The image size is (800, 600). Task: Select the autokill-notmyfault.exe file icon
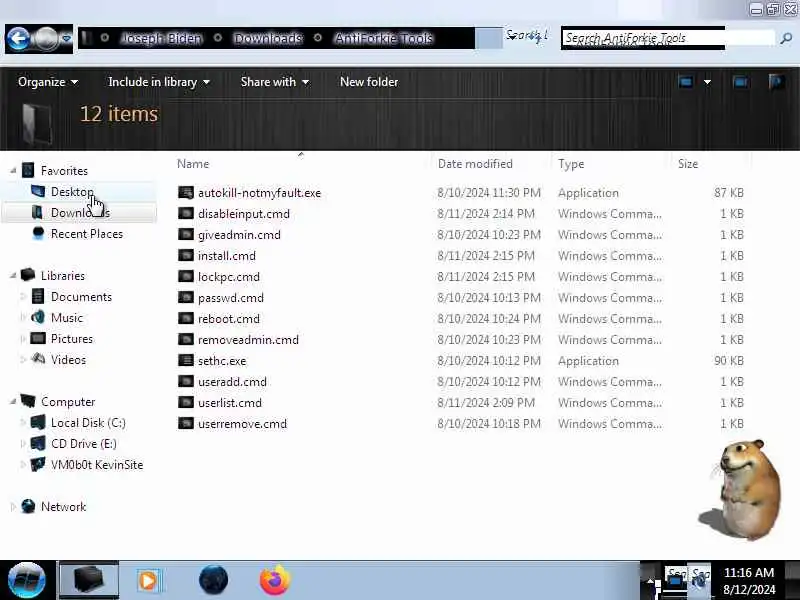(186, 192)
